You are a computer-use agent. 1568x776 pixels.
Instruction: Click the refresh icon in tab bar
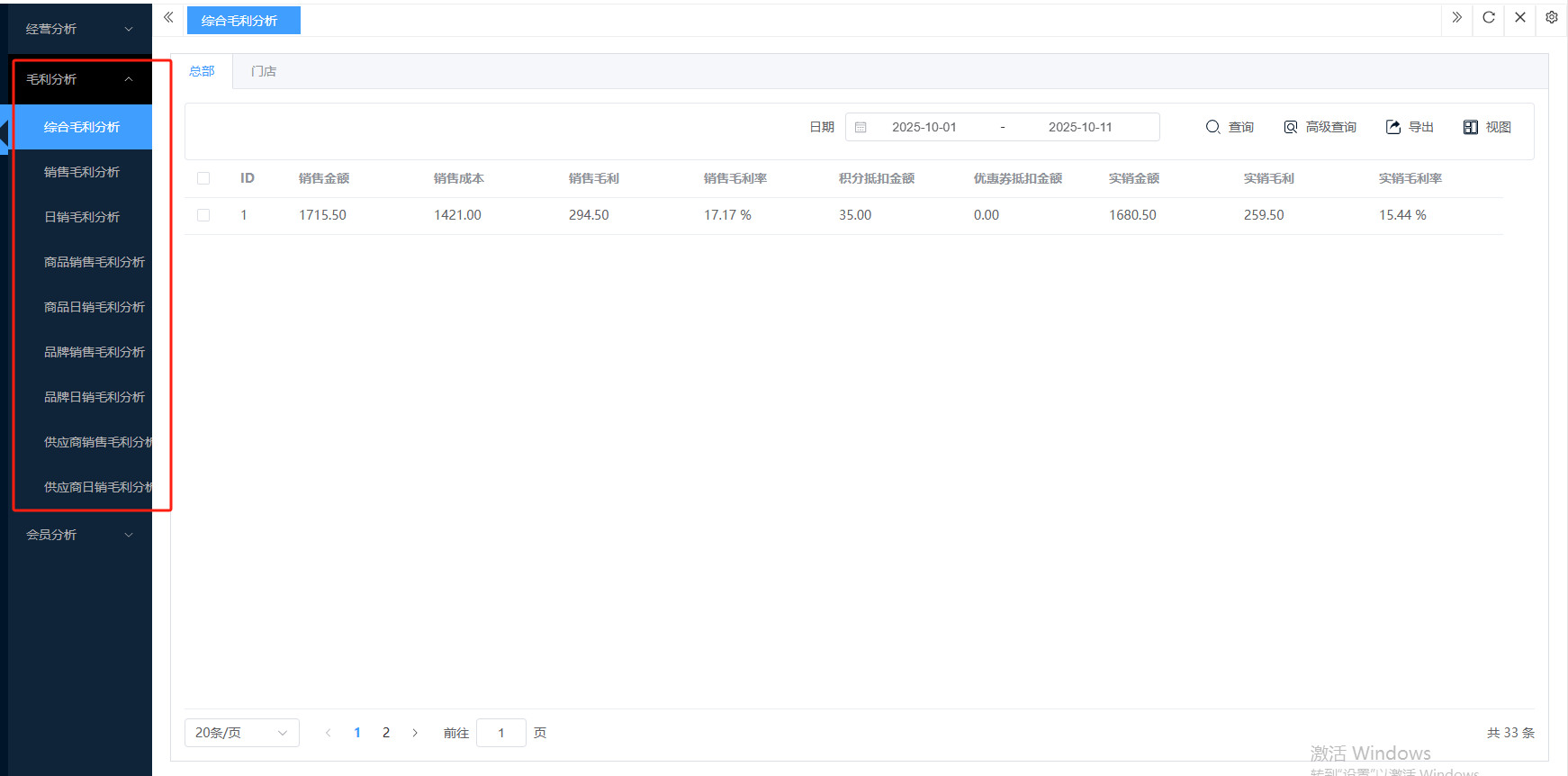[x=1489, y=17]
